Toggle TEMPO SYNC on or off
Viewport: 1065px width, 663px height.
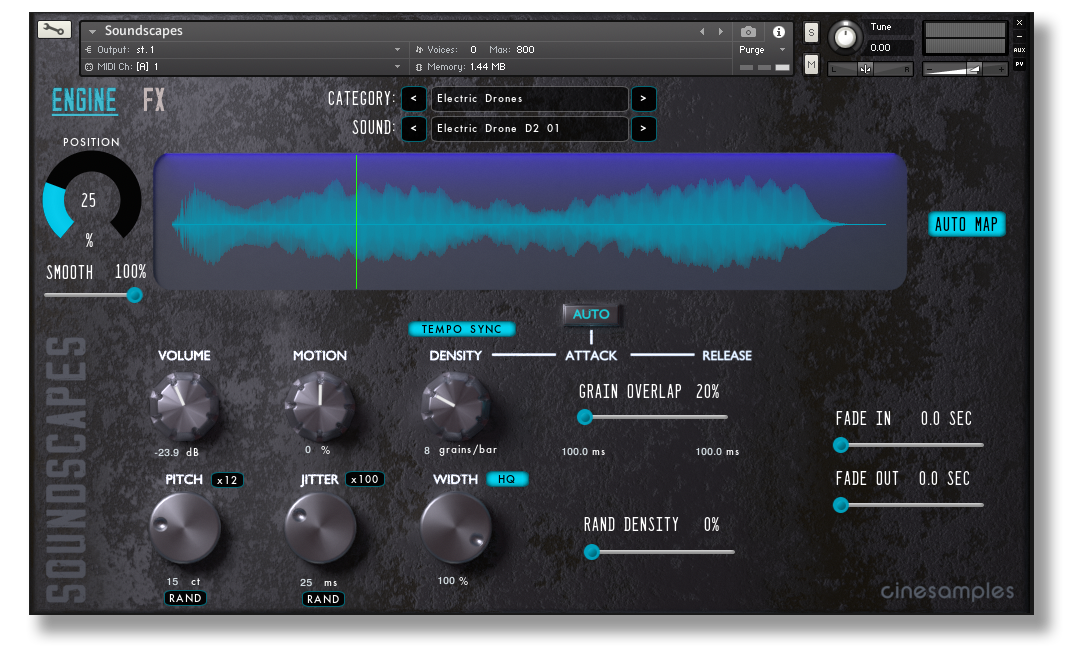(x=462, y=329)
